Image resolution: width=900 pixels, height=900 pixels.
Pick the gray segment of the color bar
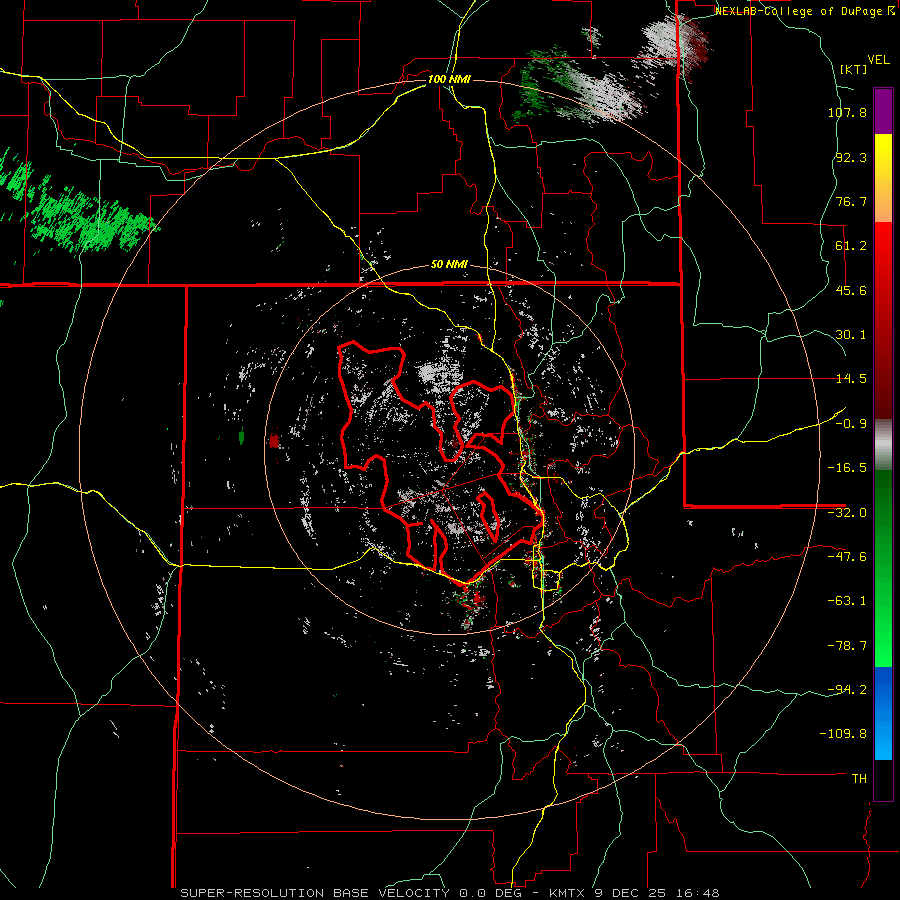pos(883,445)
